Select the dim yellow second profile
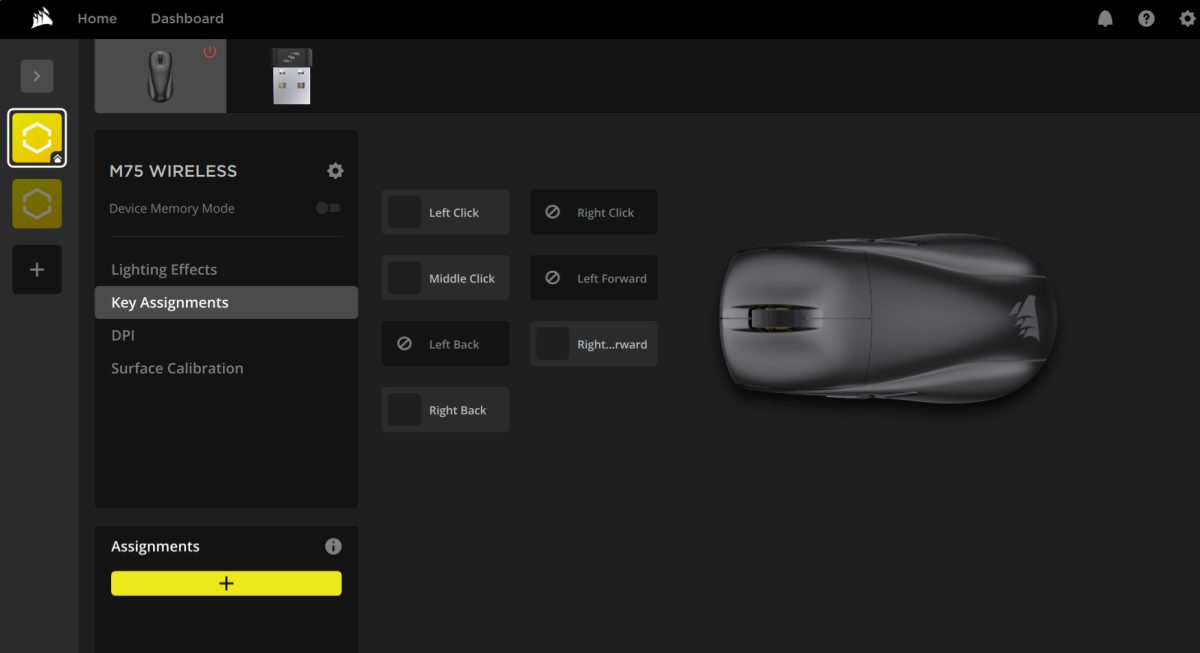1200x653 pixels. click(37, 204)
